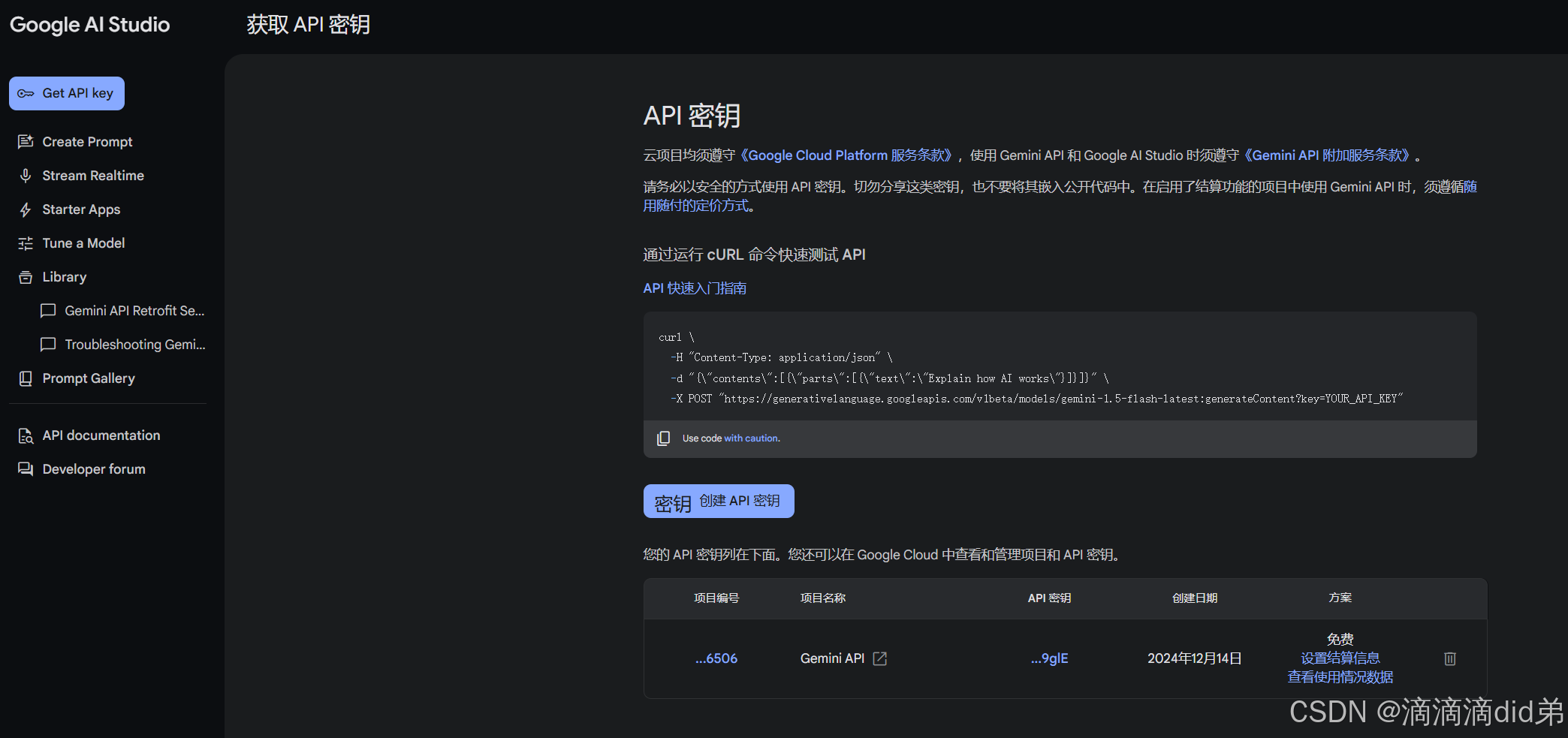Open the API 快速入门指南 link
This screenshot has height=738, width=1568.
[695, 288]
